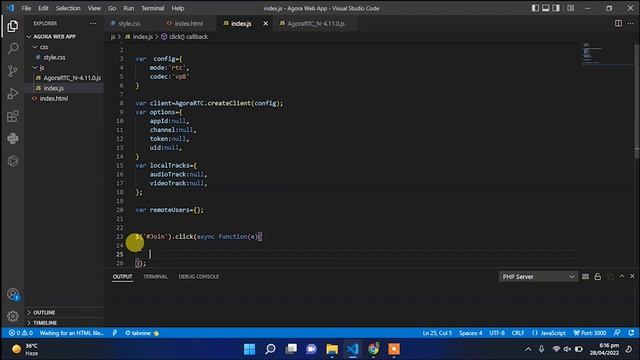Select the OUTPUT panel tab
The height and width of the screenshot is (360, 640).
pyautogui.click(x=122, y=276)
